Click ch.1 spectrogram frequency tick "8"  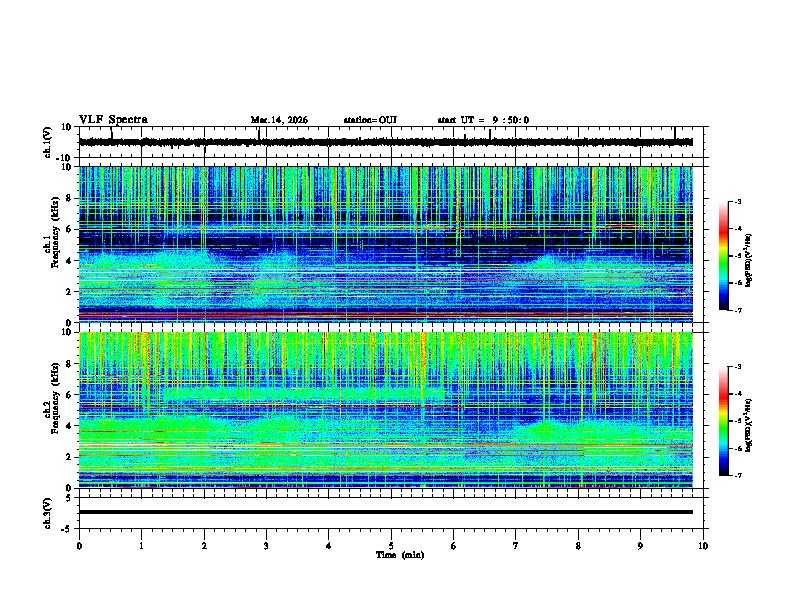click(70, 198)
